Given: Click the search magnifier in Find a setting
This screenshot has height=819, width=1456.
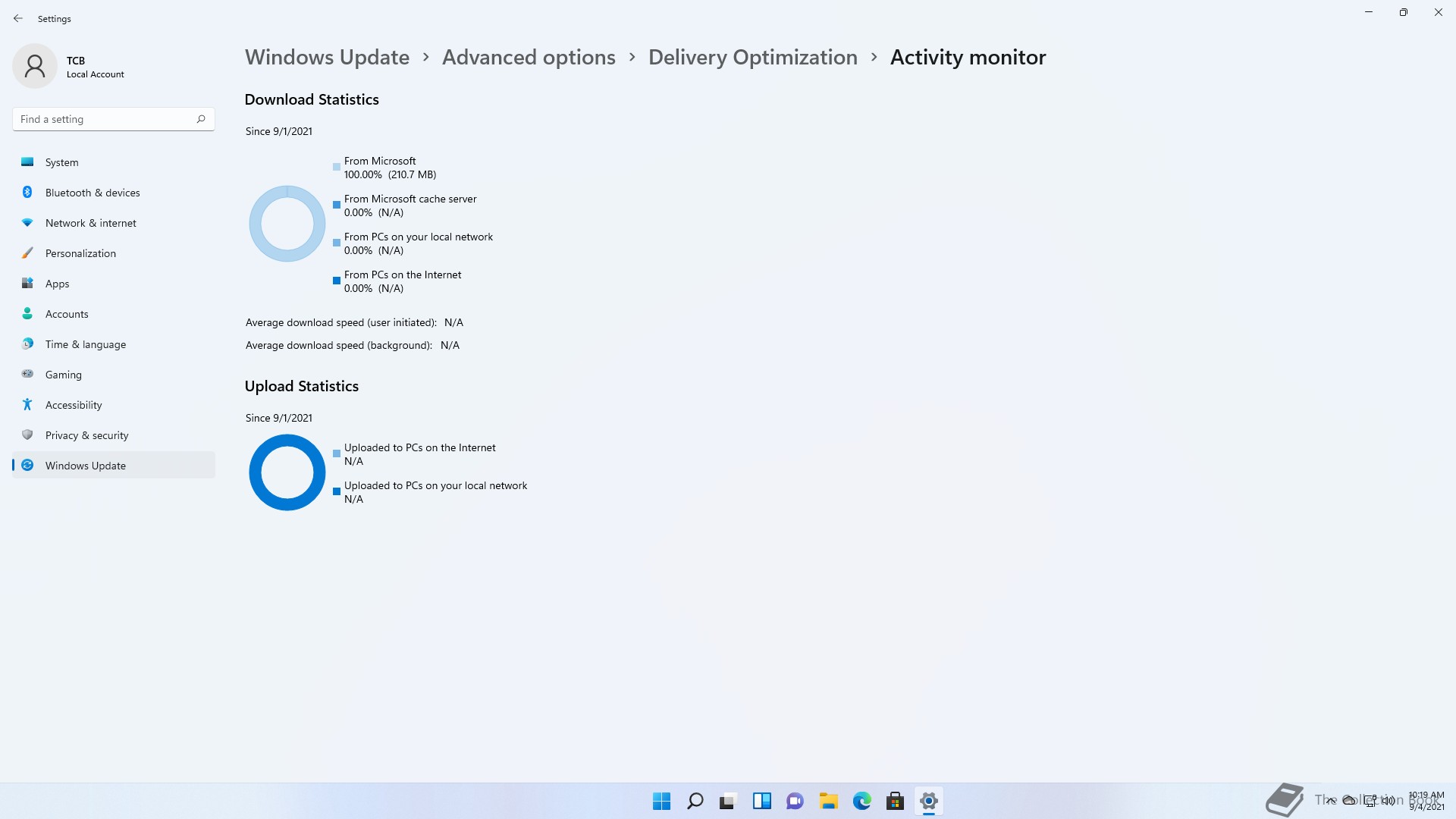Looking at the screenshot, I should click(x=201, y=119).
